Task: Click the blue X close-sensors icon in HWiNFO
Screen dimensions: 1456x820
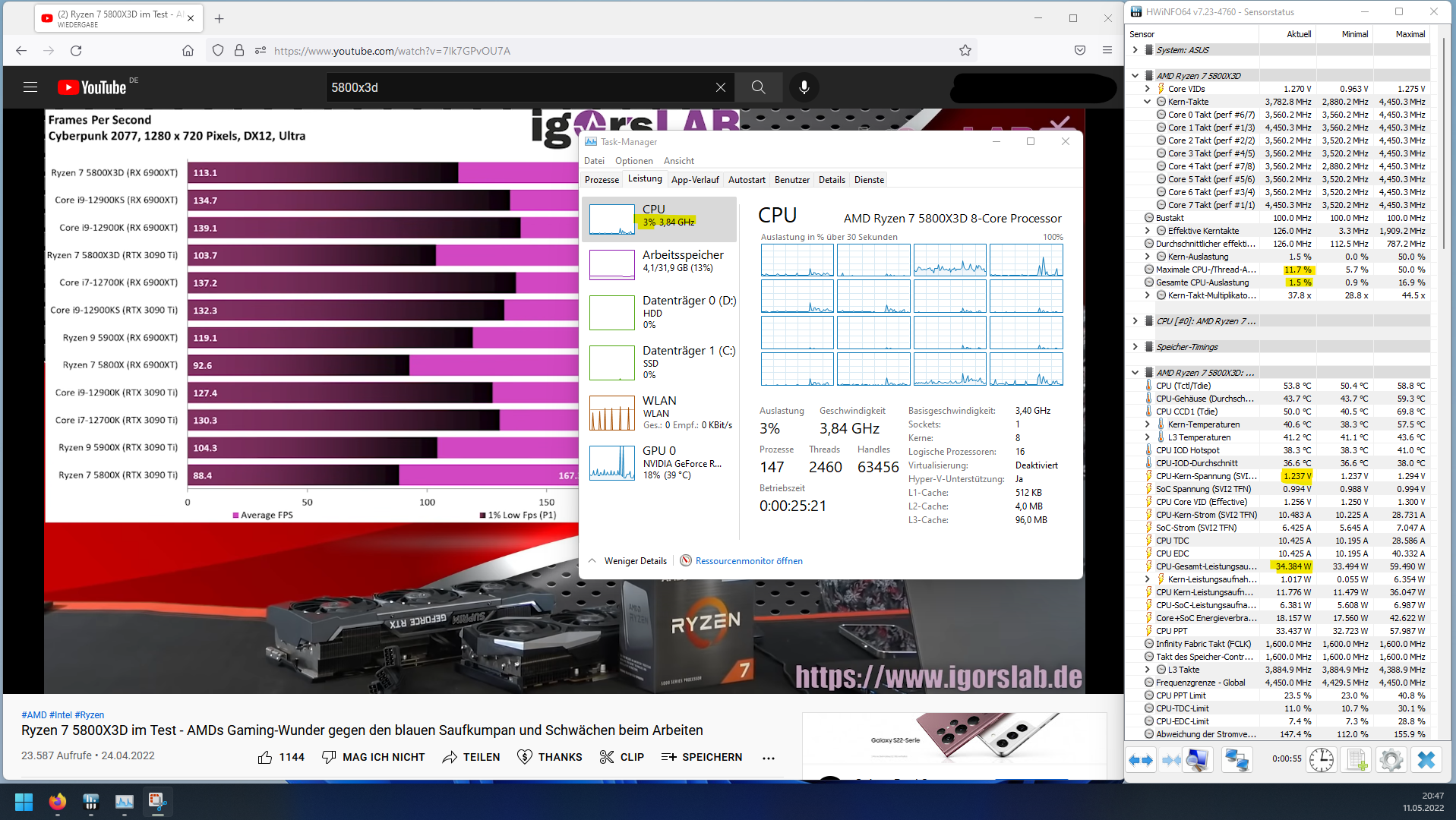Action: (1426, 760)
